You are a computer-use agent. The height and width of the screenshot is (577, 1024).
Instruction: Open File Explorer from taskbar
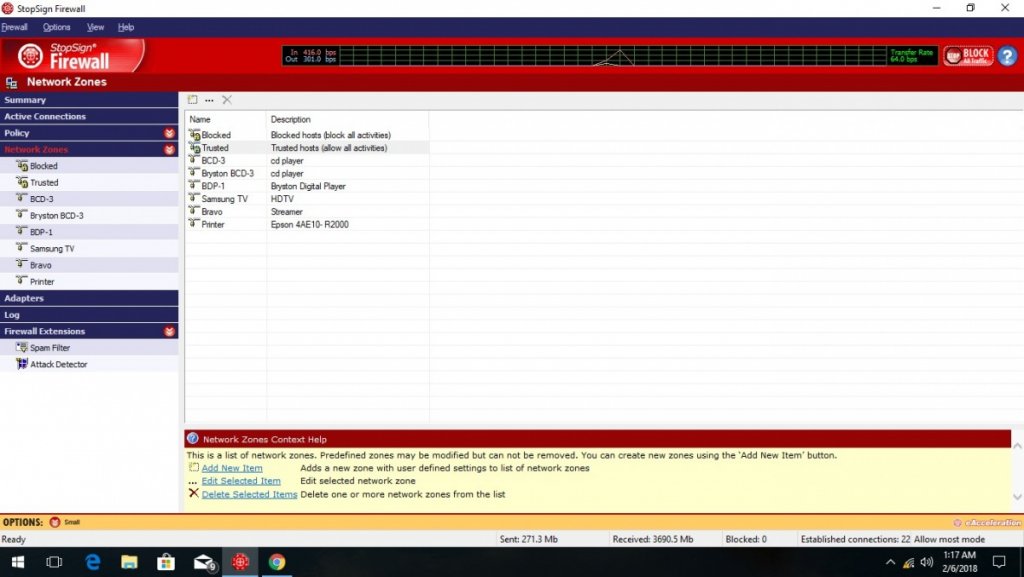(129, 562)
